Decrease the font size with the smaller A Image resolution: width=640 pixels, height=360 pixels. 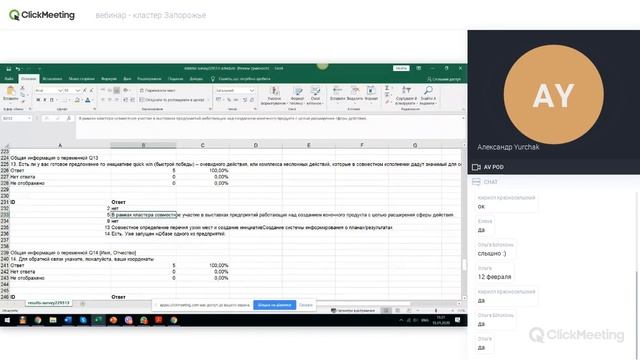[x=91, y=90]
